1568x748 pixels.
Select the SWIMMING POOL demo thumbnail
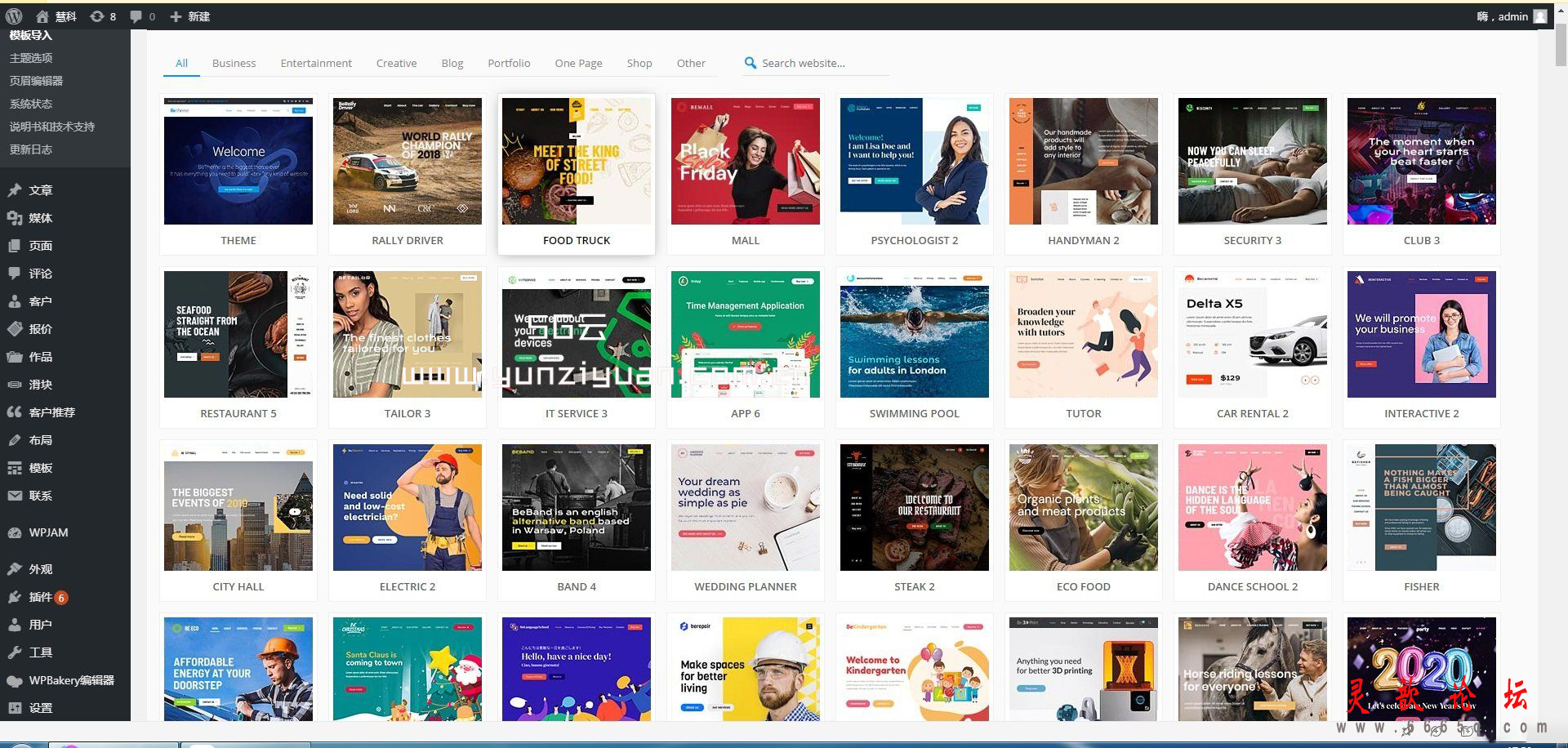(x=915, y=334)
